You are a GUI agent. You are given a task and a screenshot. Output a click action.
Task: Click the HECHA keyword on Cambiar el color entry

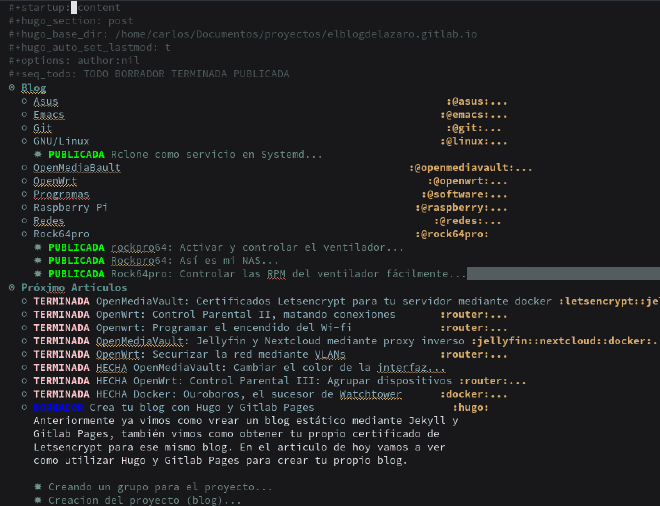pos(112,368)
